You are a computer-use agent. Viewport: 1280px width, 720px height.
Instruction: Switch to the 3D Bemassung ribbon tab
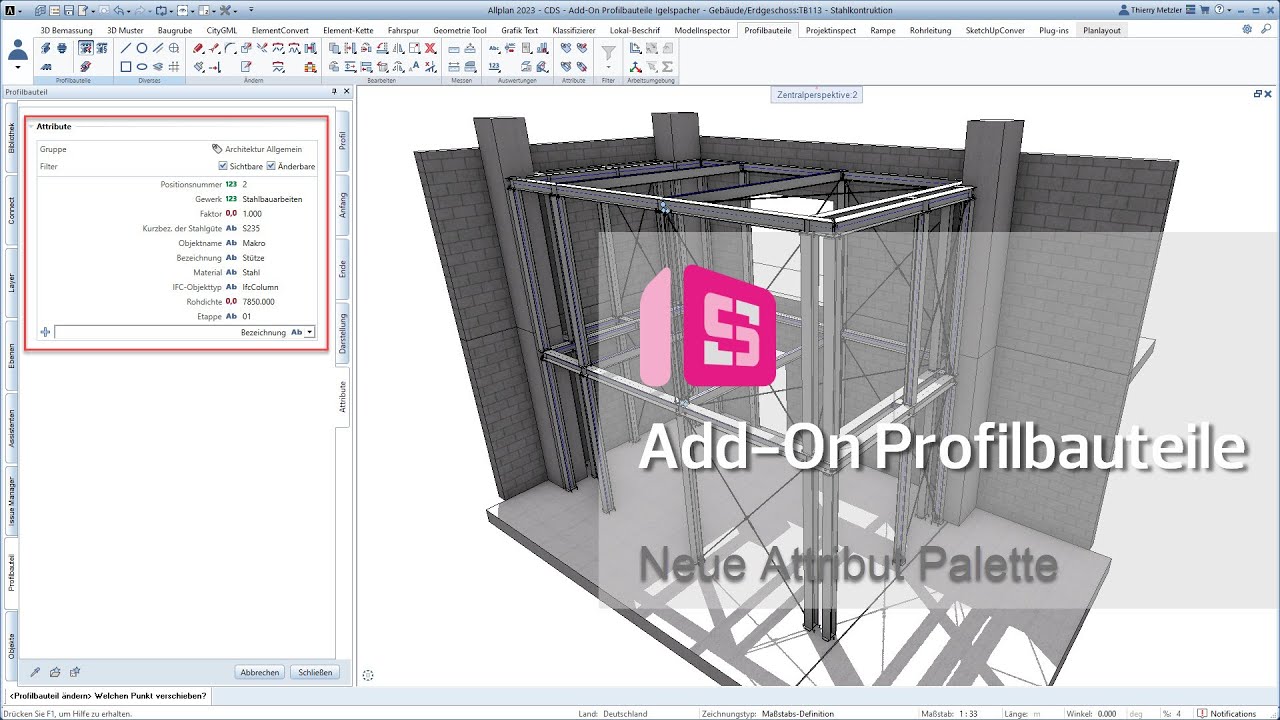[x=66, y=30]
